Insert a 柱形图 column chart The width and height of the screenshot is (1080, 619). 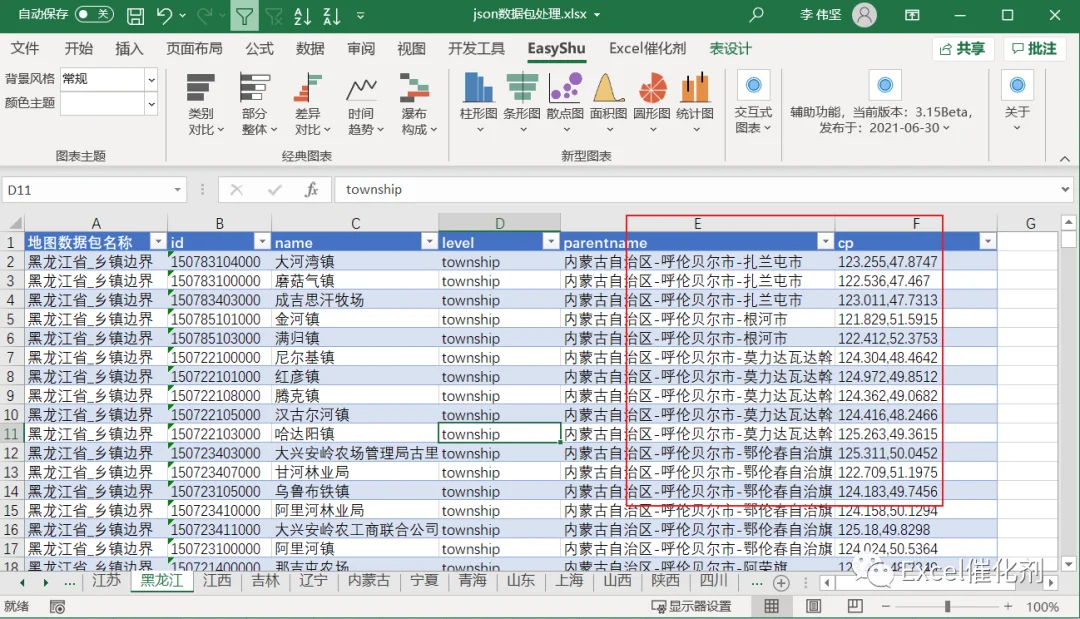479,103
